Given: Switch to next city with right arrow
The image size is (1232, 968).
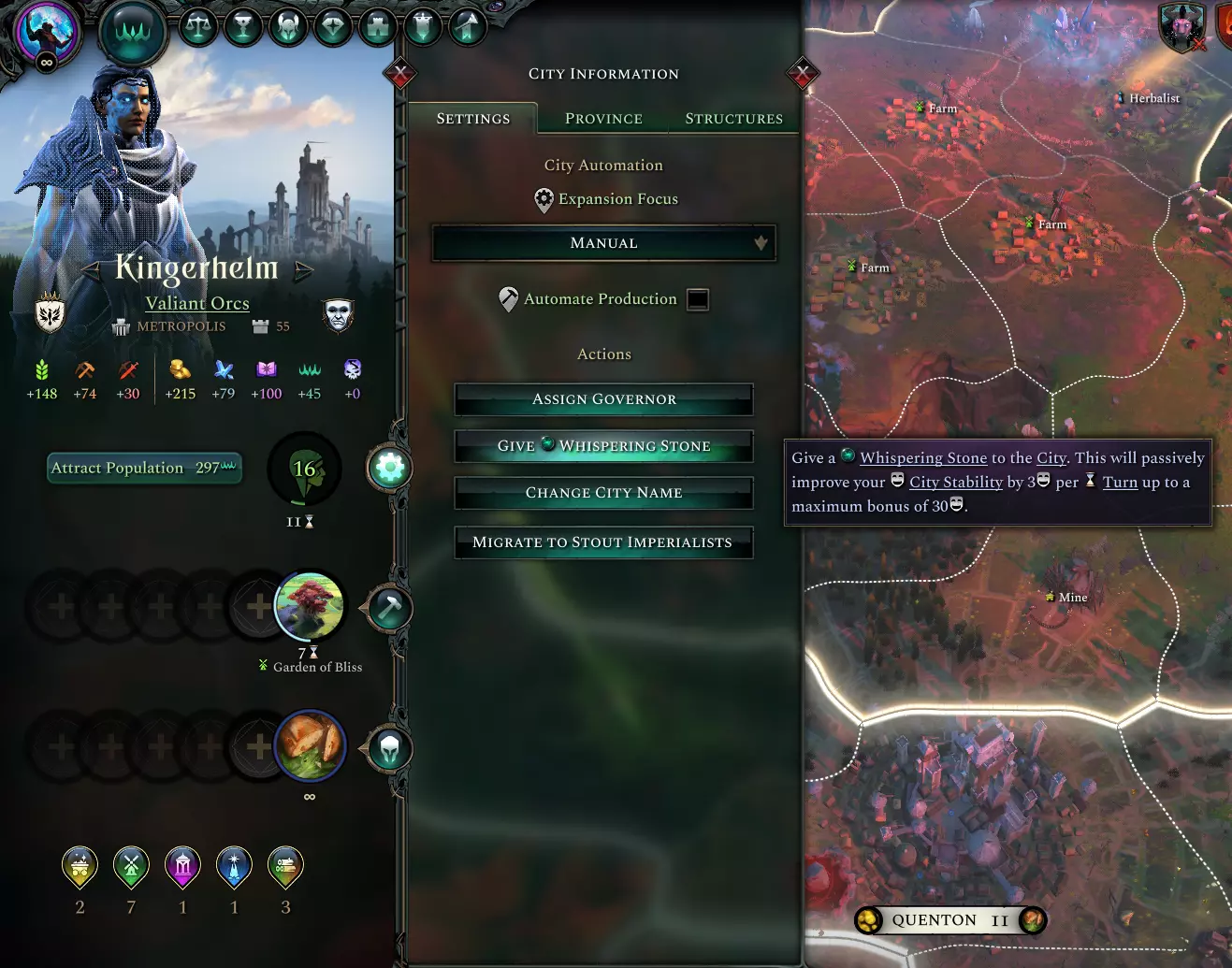Looking at the screenshot, I should point(303,271).
